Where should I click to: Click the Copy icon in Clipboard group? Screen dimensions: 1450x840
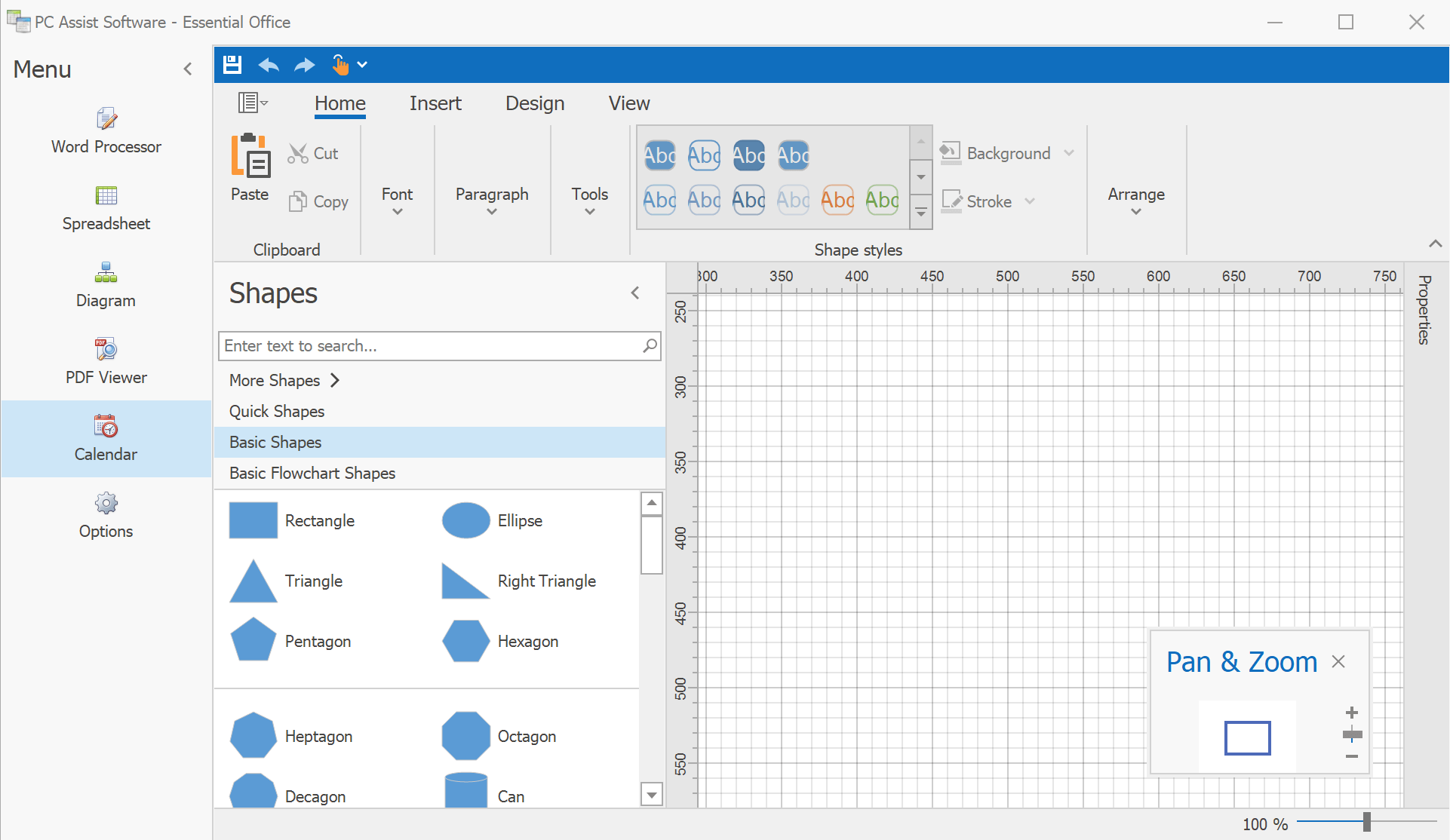coord(300,201)
